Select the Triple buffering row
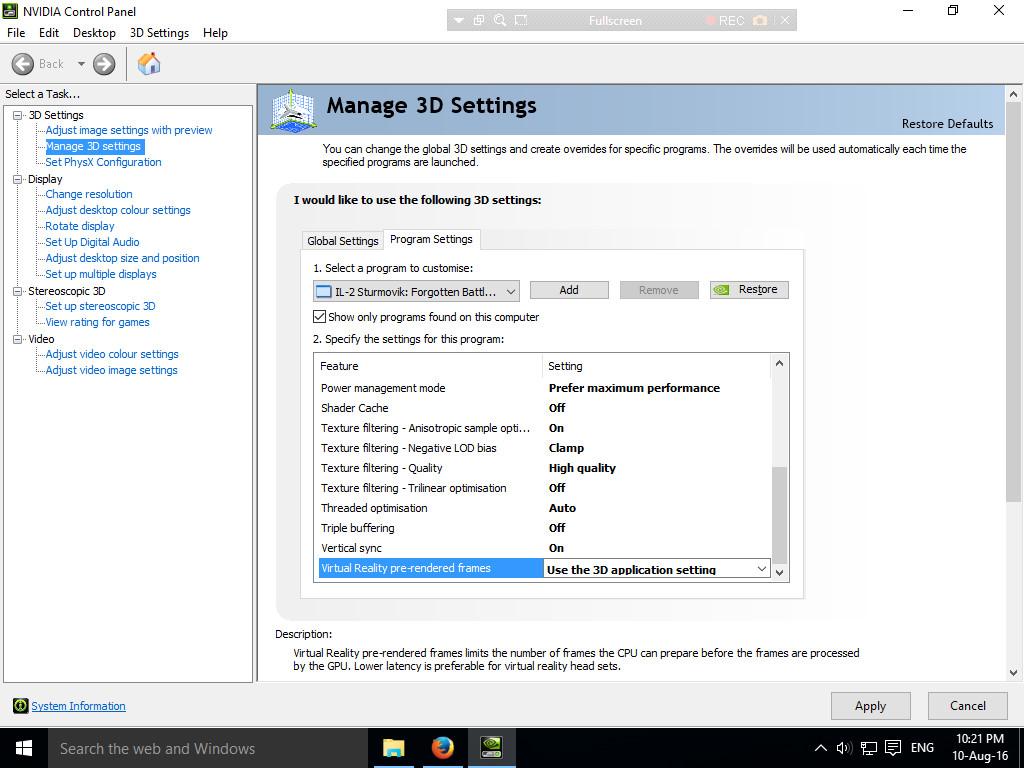1024x768 pixels. pyautogui.click(x=543, y=528)
